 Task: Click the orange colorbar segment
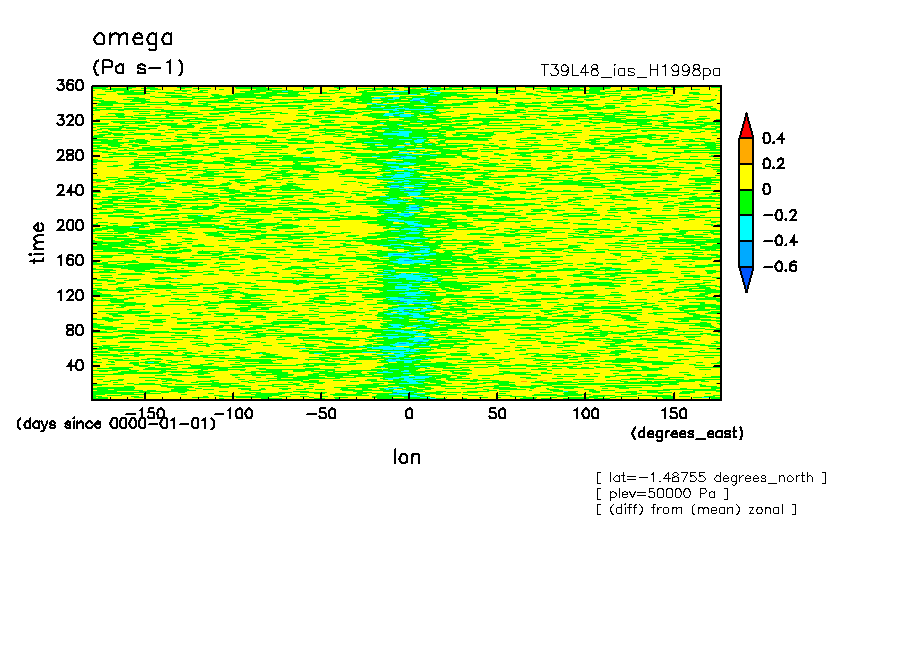coord(746,151)
